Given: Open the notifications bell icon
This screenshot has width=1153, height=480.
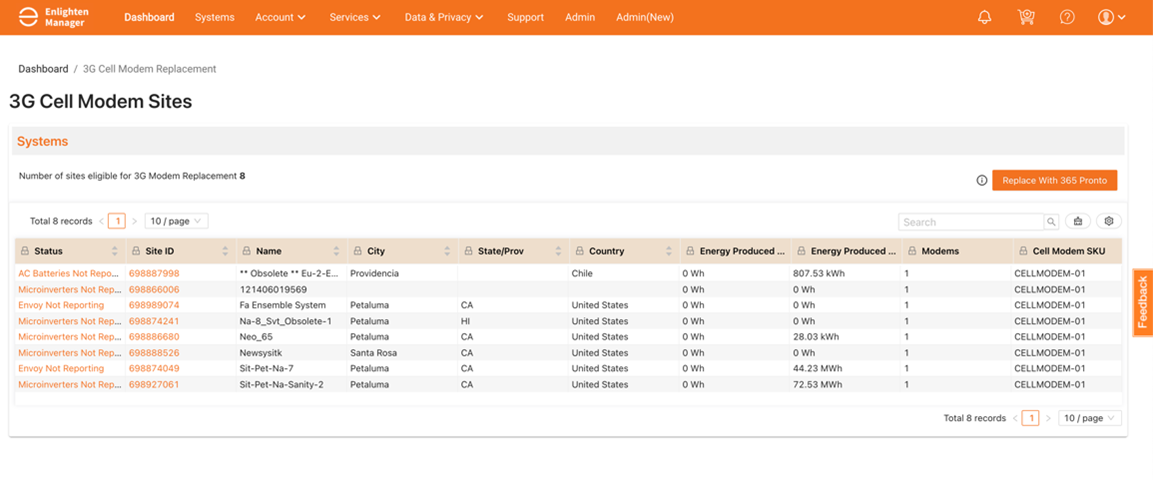Looking at the screenshot, I should [985, 17].
